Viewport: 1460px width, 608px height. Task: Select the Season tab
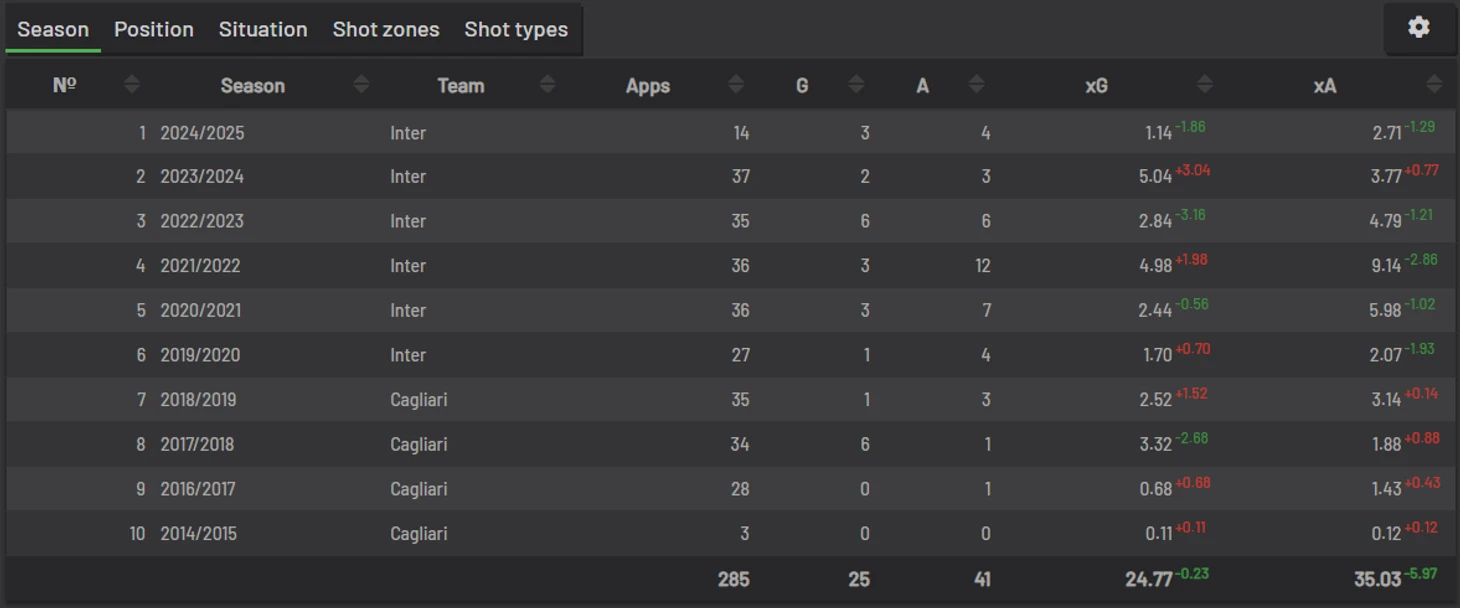click(x=53, y=29)
